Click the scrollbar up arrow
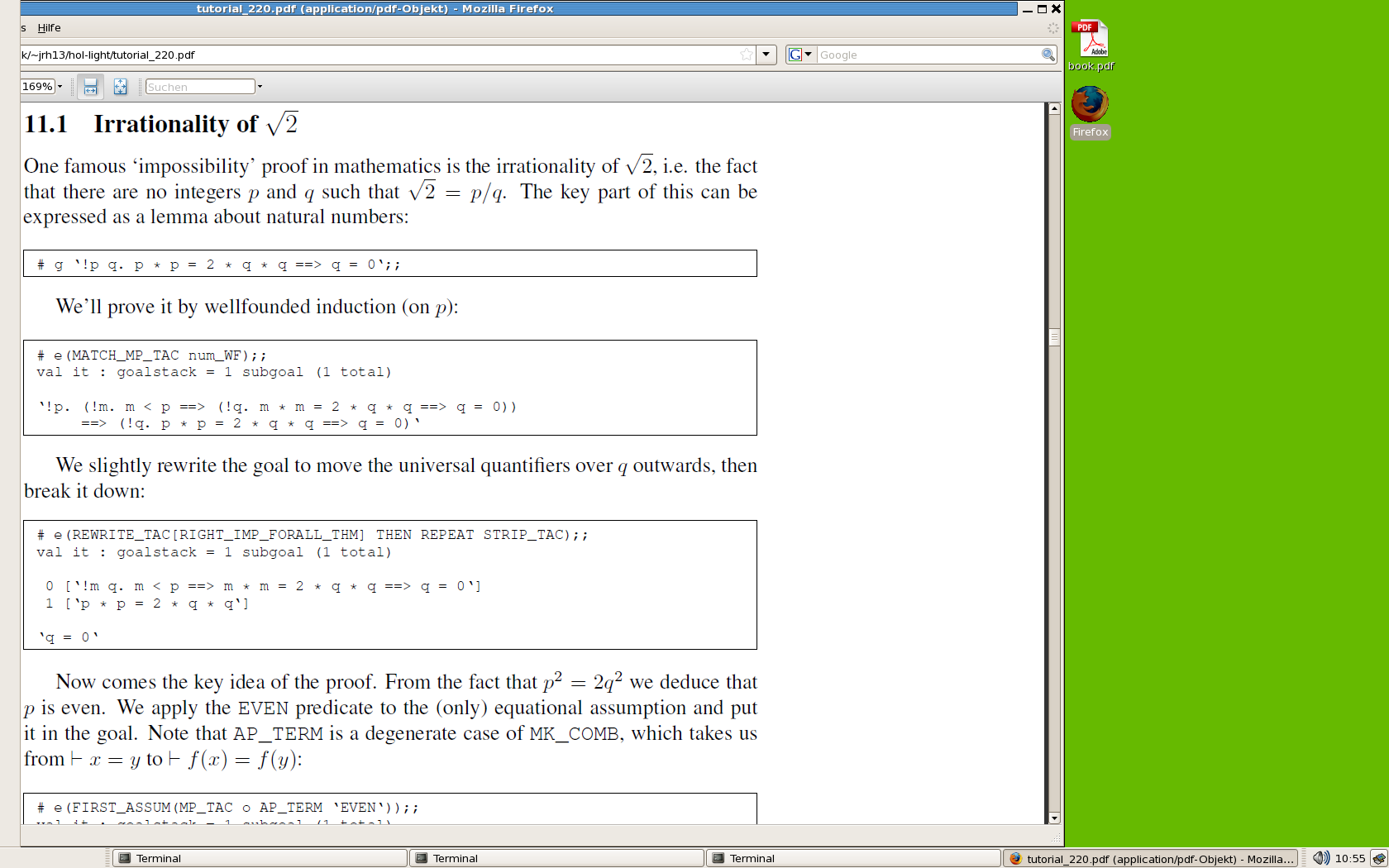 click(1054, 109)
